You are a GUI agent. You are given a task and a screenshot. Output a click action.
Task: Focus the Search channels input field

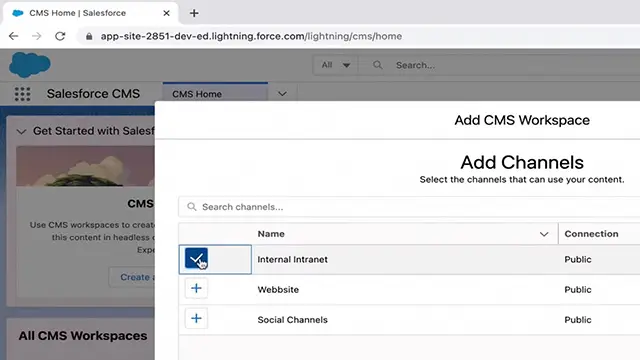409,207
